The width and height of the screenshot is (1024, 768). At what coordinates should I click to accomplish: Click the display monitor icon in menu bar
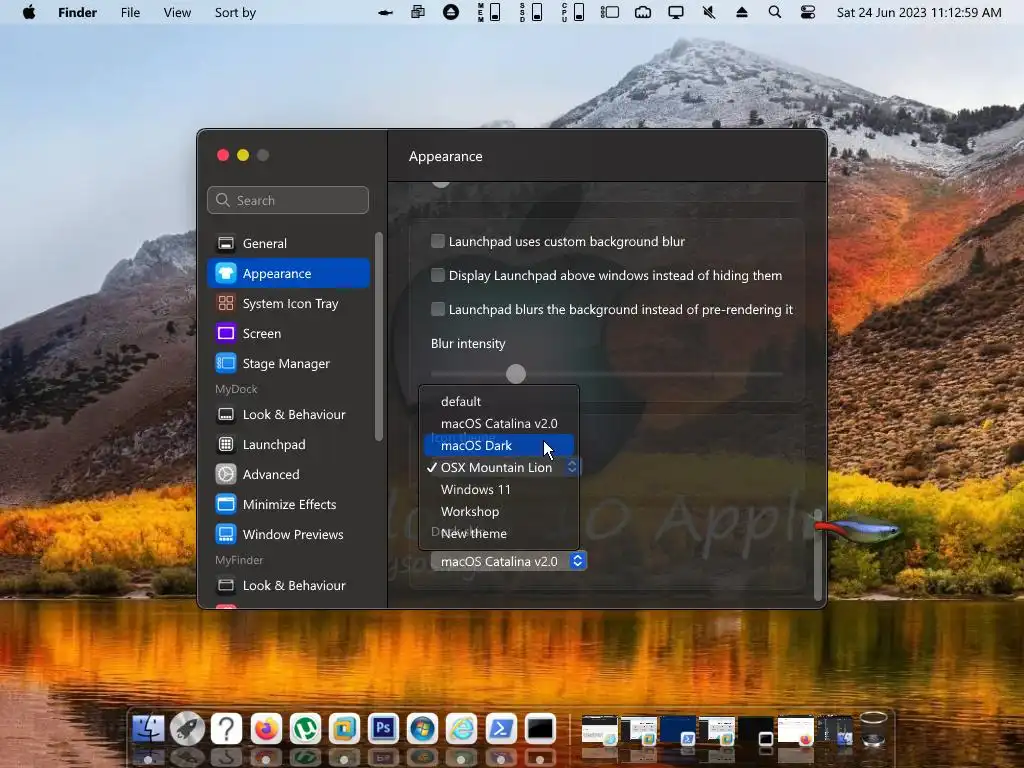coord(676,12)
